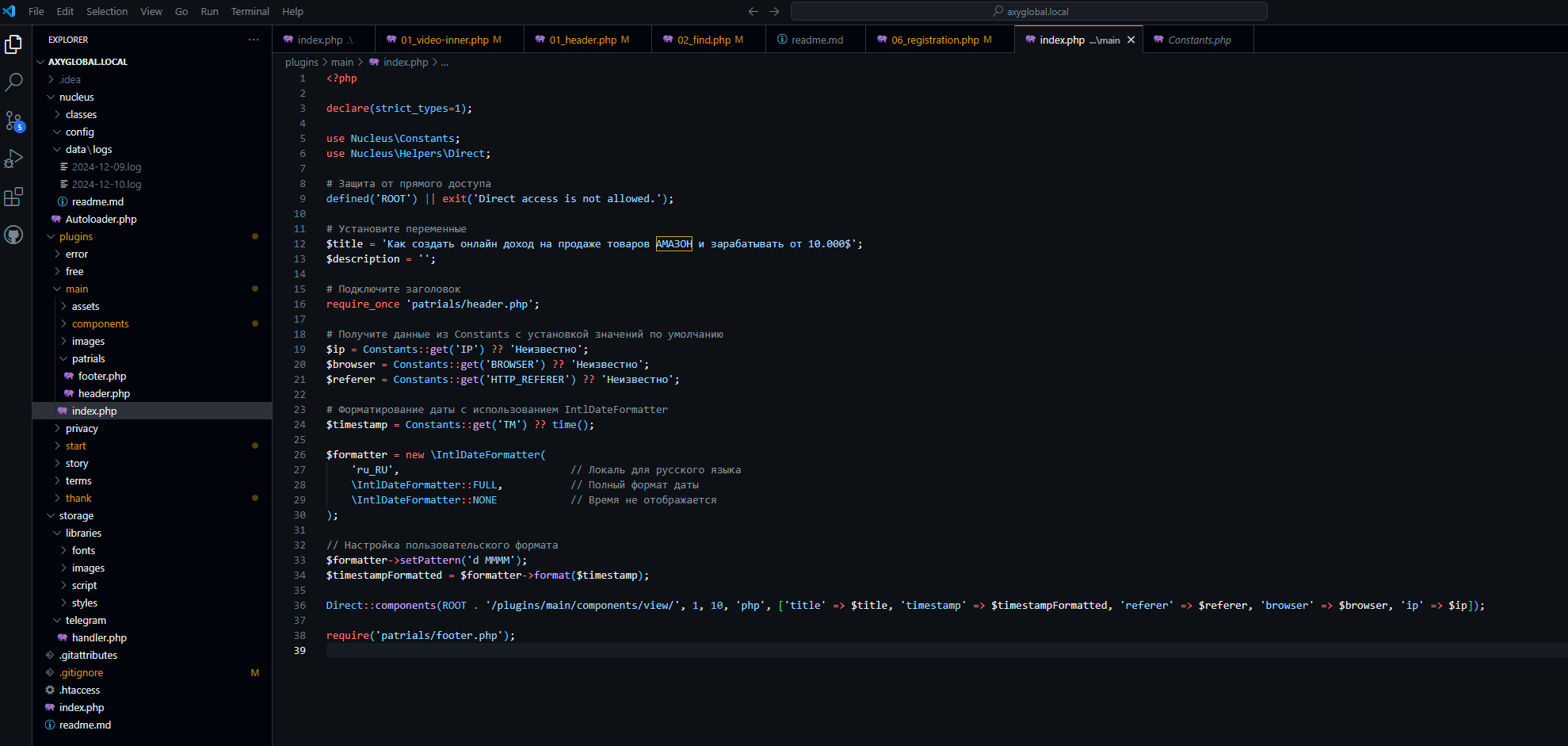Expand the components folder
Image resolution: width=1568 pixels, height=746 pixels.
coord(100,323)
